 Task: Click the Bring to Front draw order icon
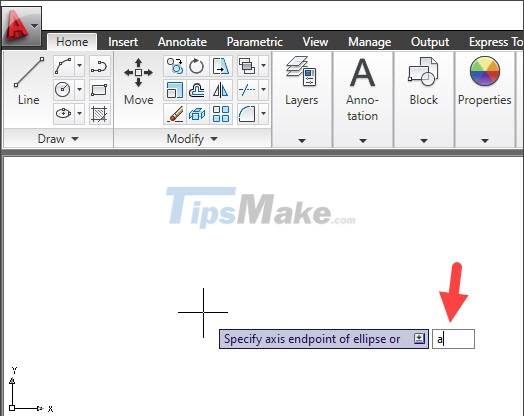pyautogui.click(x=247, y=66)
